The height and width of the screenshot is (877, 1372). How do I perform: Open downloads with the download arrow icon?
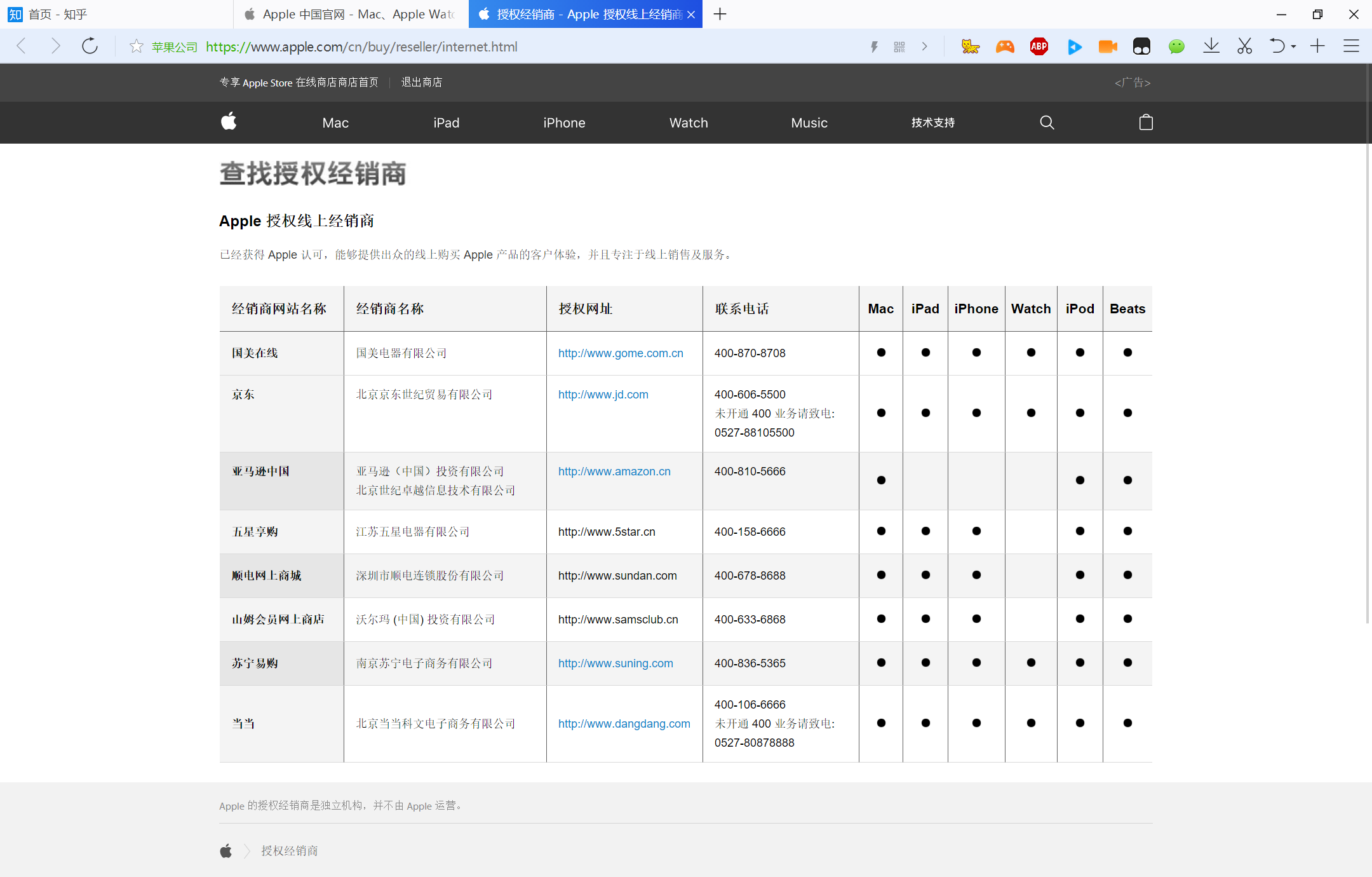[x=1211, y=46]
